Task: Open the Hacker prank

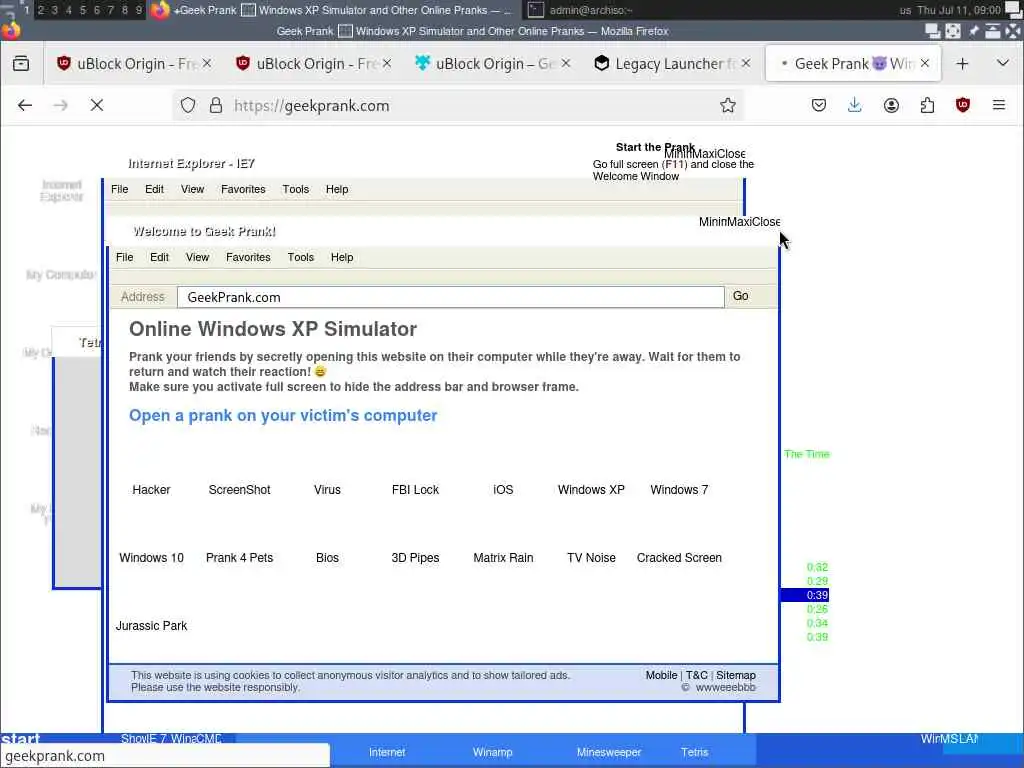Action: 151,490
